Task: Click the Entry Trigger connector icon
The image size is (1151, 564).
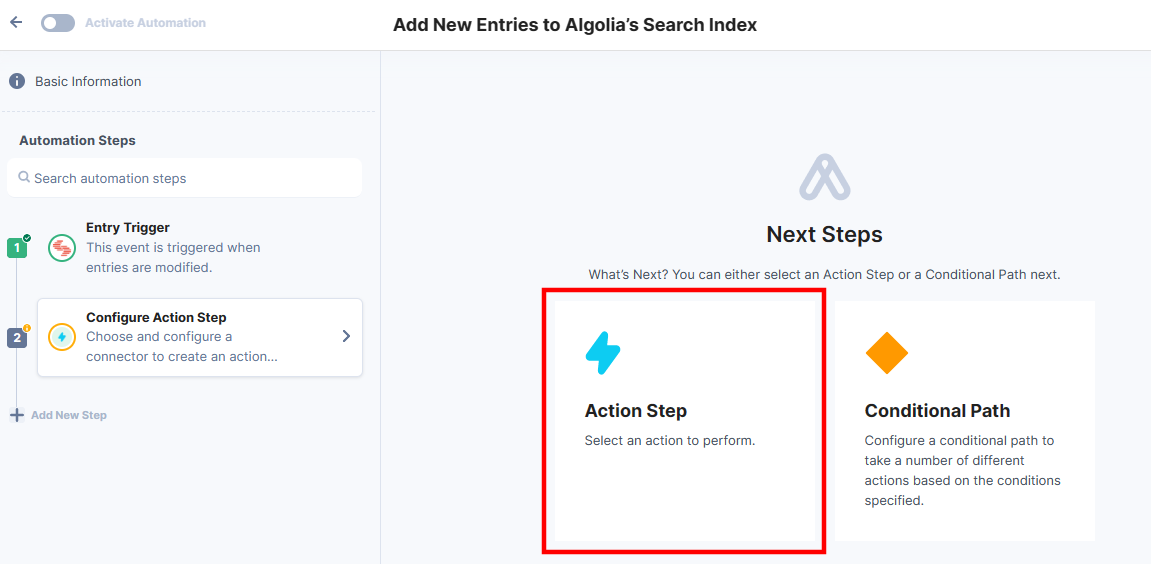Action: (62, 248)
